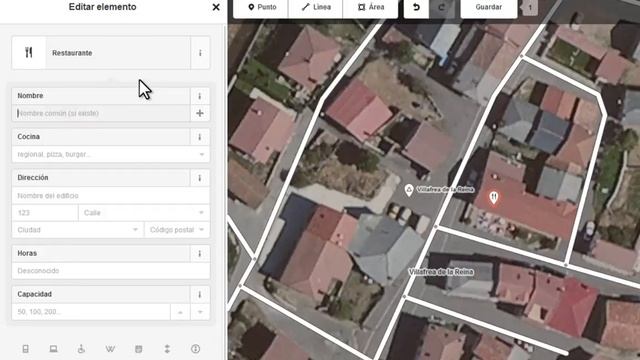Click the lower Villafrea de la Reina map label

pos(441,272)
